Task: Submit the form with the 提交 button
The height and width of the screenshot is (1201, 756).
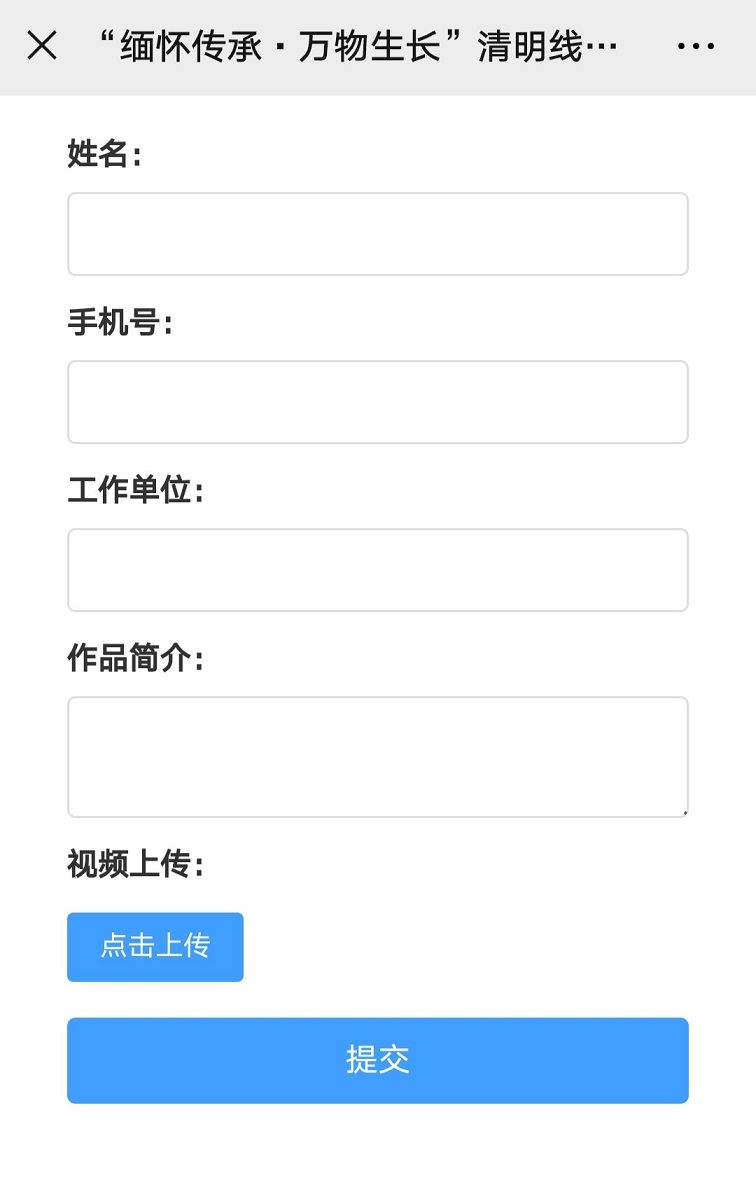Action: (378, 1060)
